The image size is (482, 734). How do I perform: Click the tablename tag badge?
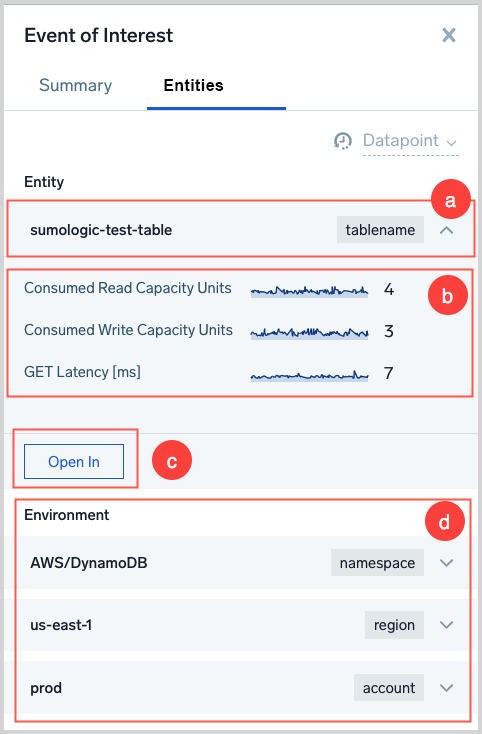tap(380, 230)
